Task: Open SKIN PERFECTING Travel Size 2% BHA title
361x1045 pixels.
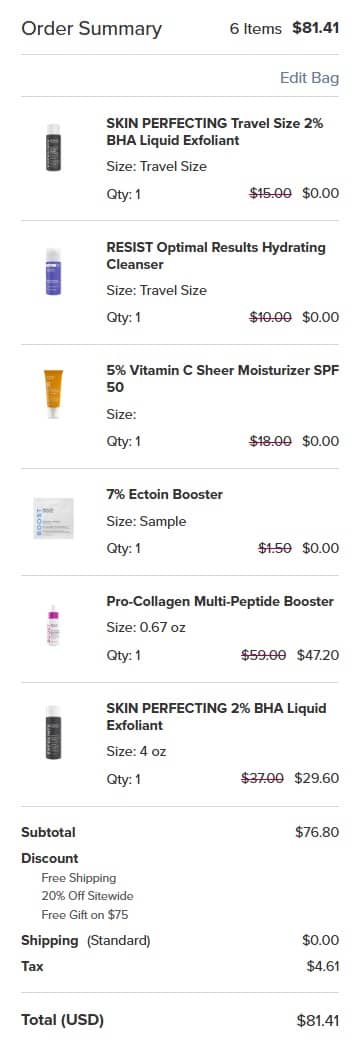Action: (214, 132)
